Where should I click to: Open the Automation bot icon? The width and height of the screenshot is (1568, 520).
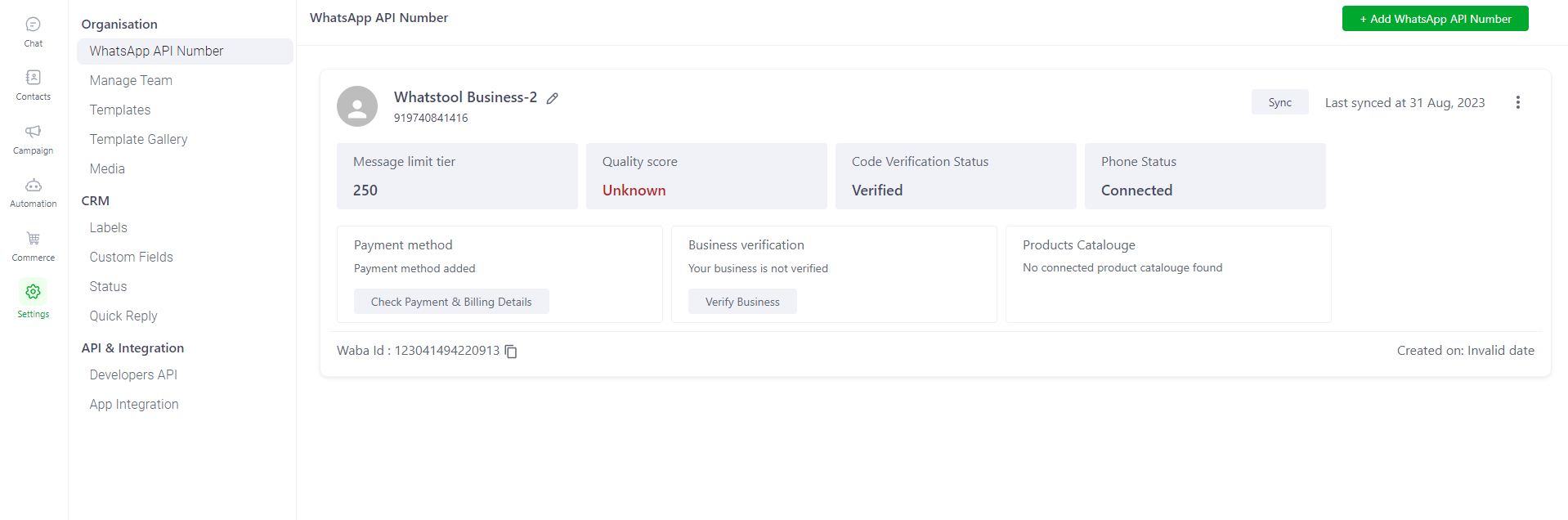pos(33,186)
